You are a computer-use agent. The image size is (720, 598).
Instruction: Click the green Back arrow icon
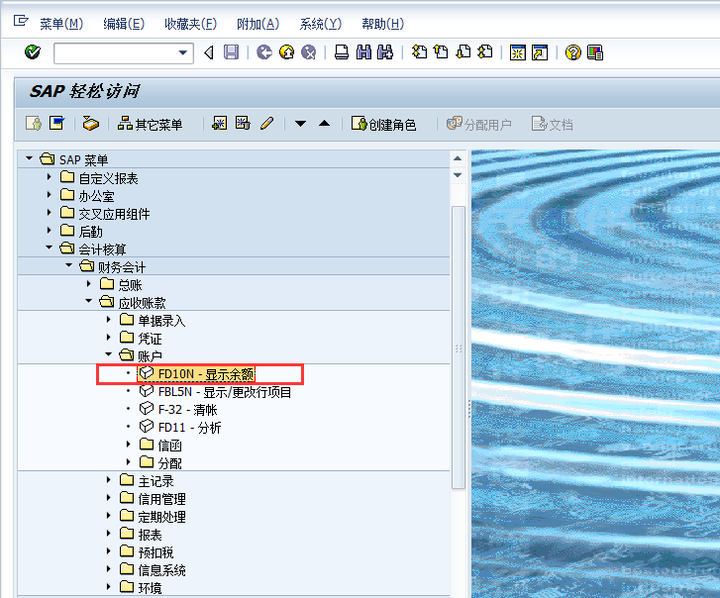point(264,52)
